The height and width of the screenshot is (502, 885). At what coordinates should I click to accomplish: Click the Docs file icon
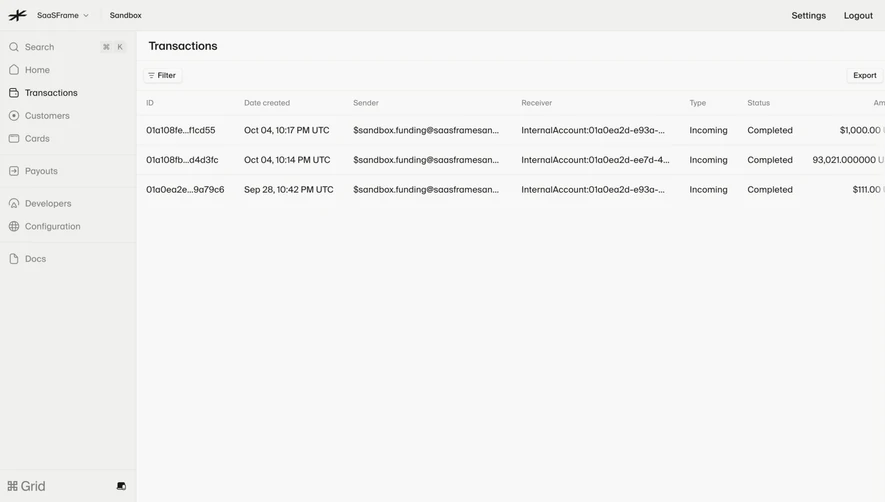[14, 259]
